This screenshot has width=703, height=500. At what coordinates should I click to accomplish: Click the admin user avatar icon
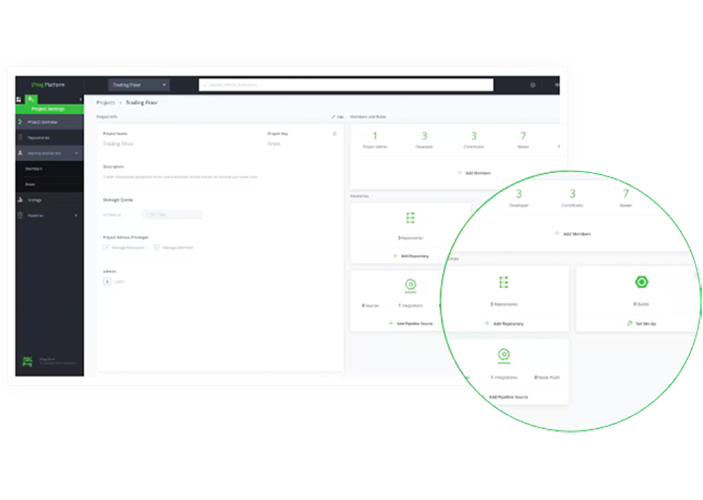click(x=107, y=282)
